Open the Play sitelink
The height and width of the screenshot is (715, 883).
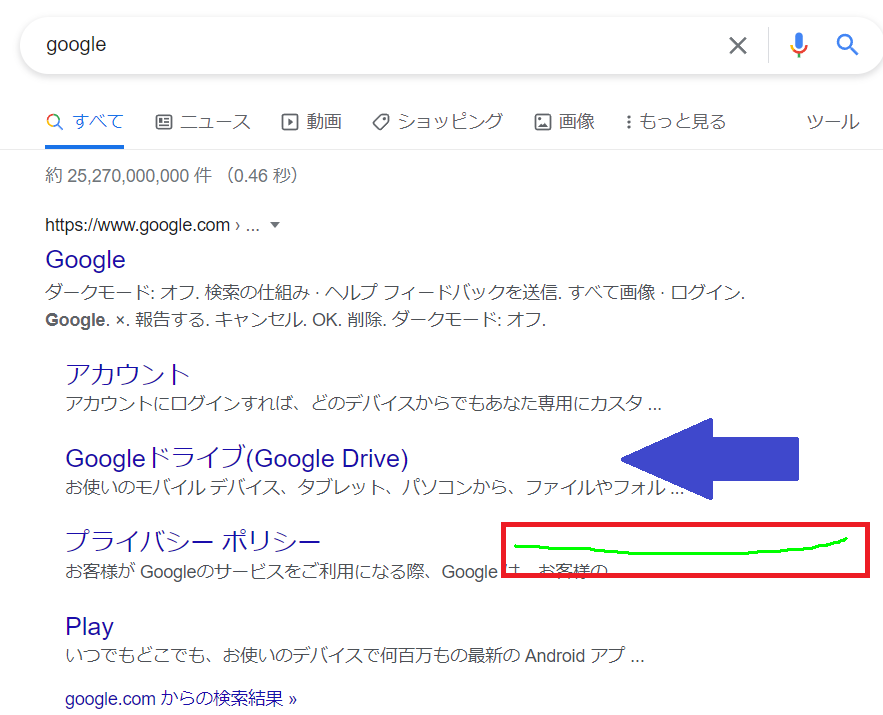click(x=90, y=626)
